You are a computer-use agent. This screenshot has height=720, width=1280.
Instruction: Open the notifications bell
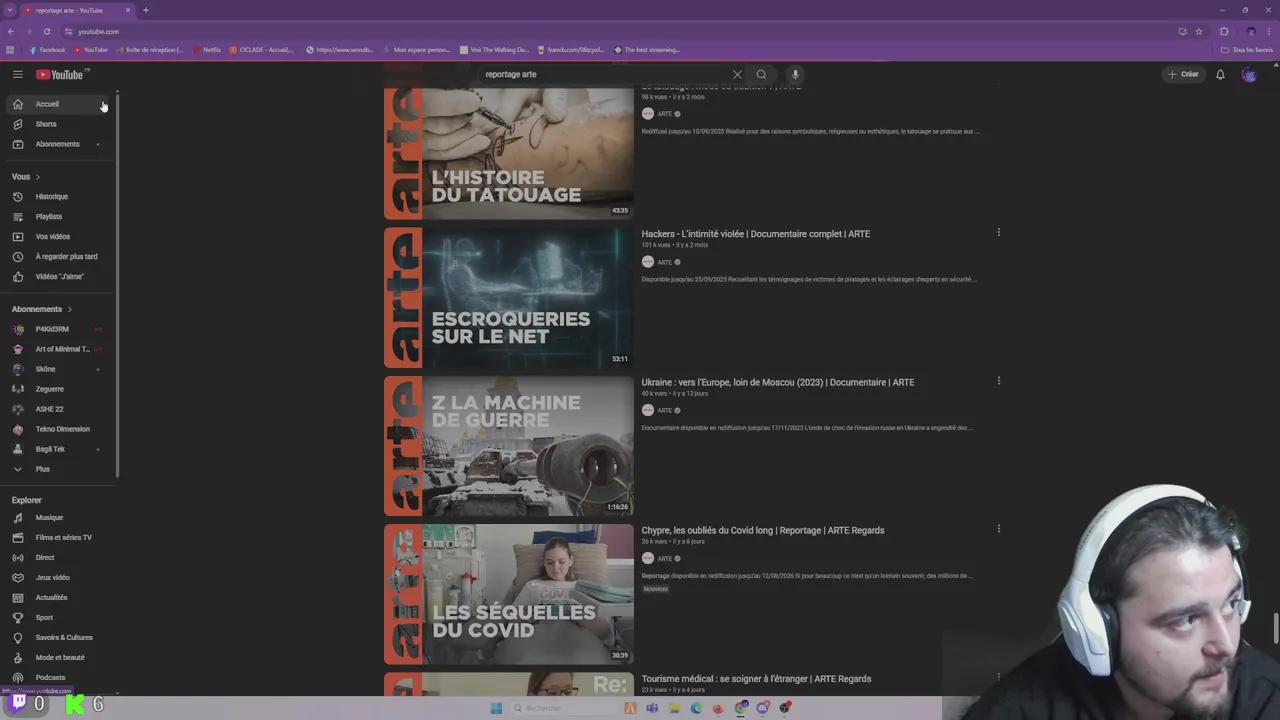click(1220, 74)
